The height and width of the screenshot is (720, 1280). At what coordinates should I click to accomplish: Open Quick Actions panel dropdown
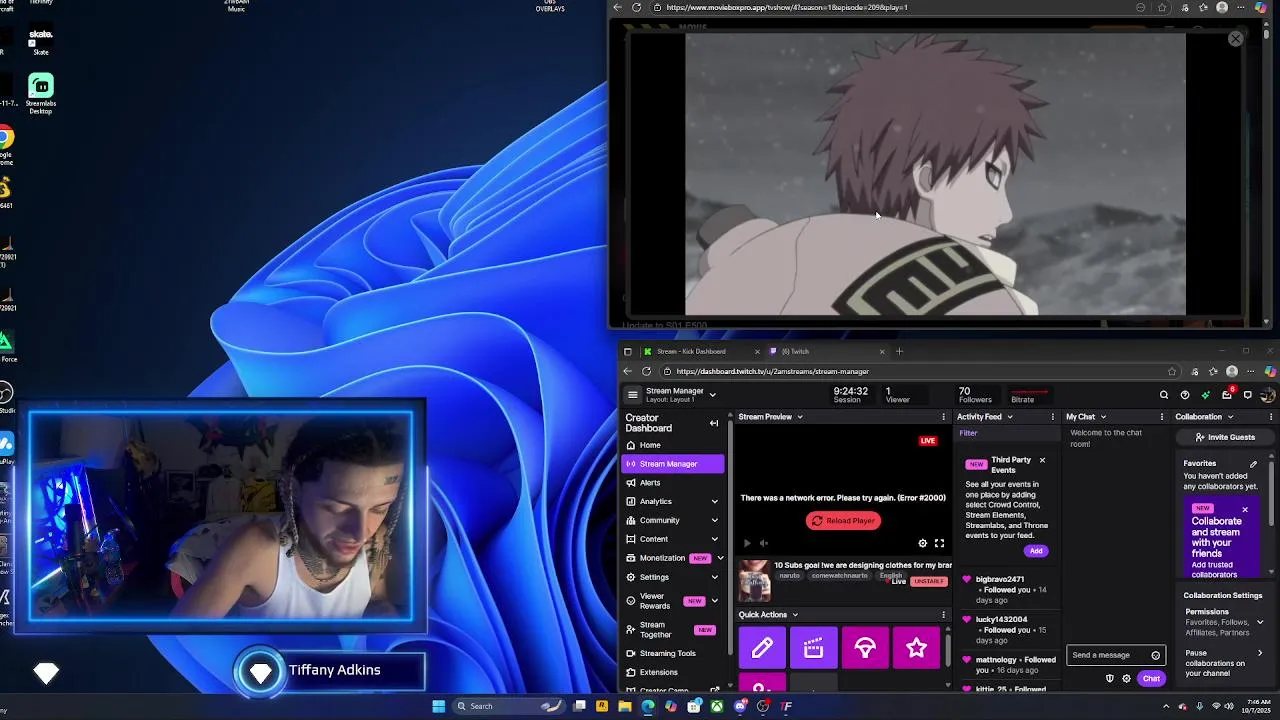[795, 615]
